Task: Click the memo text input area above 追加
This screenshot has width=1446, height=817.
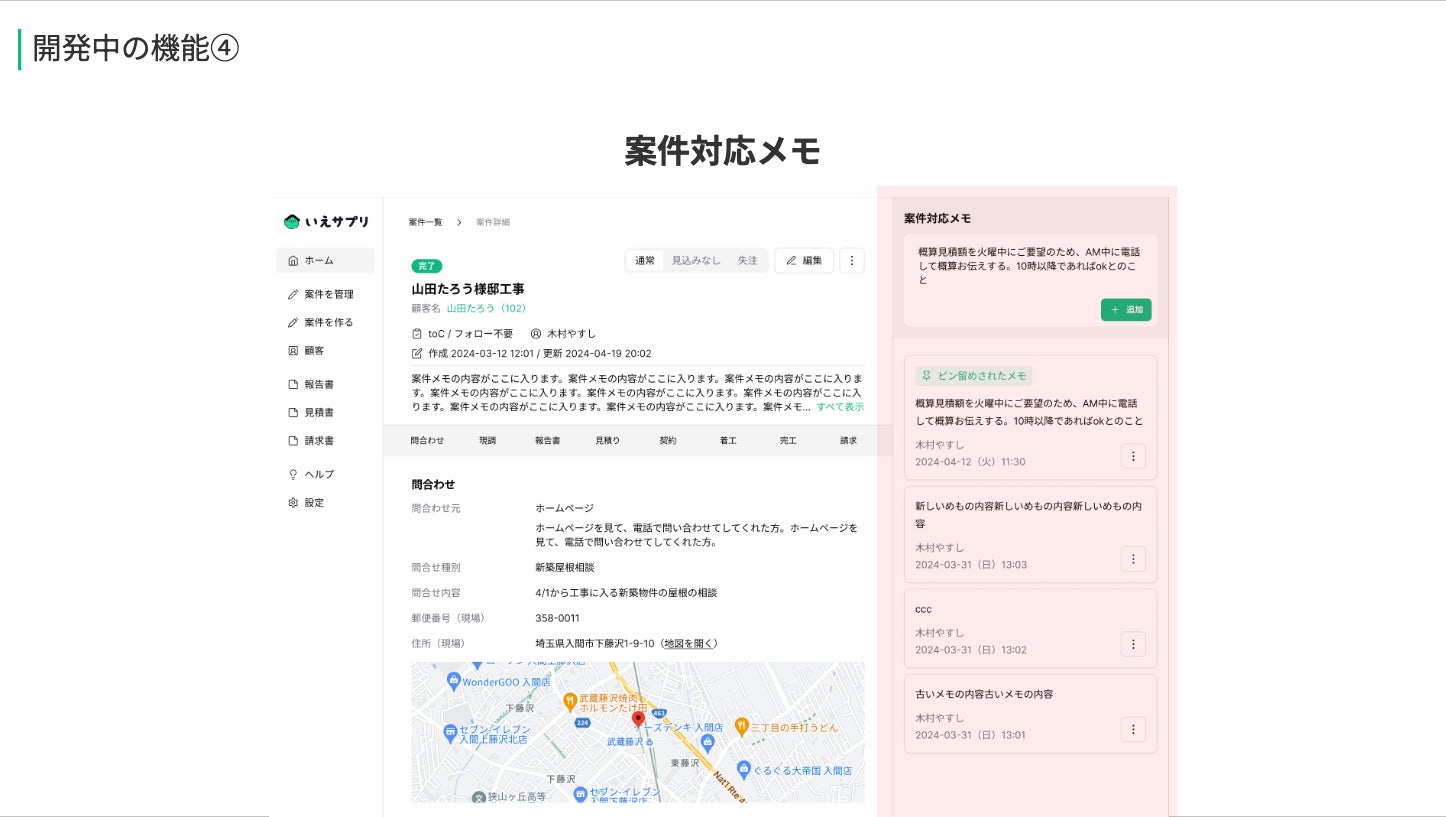Action: (1029, 266)
